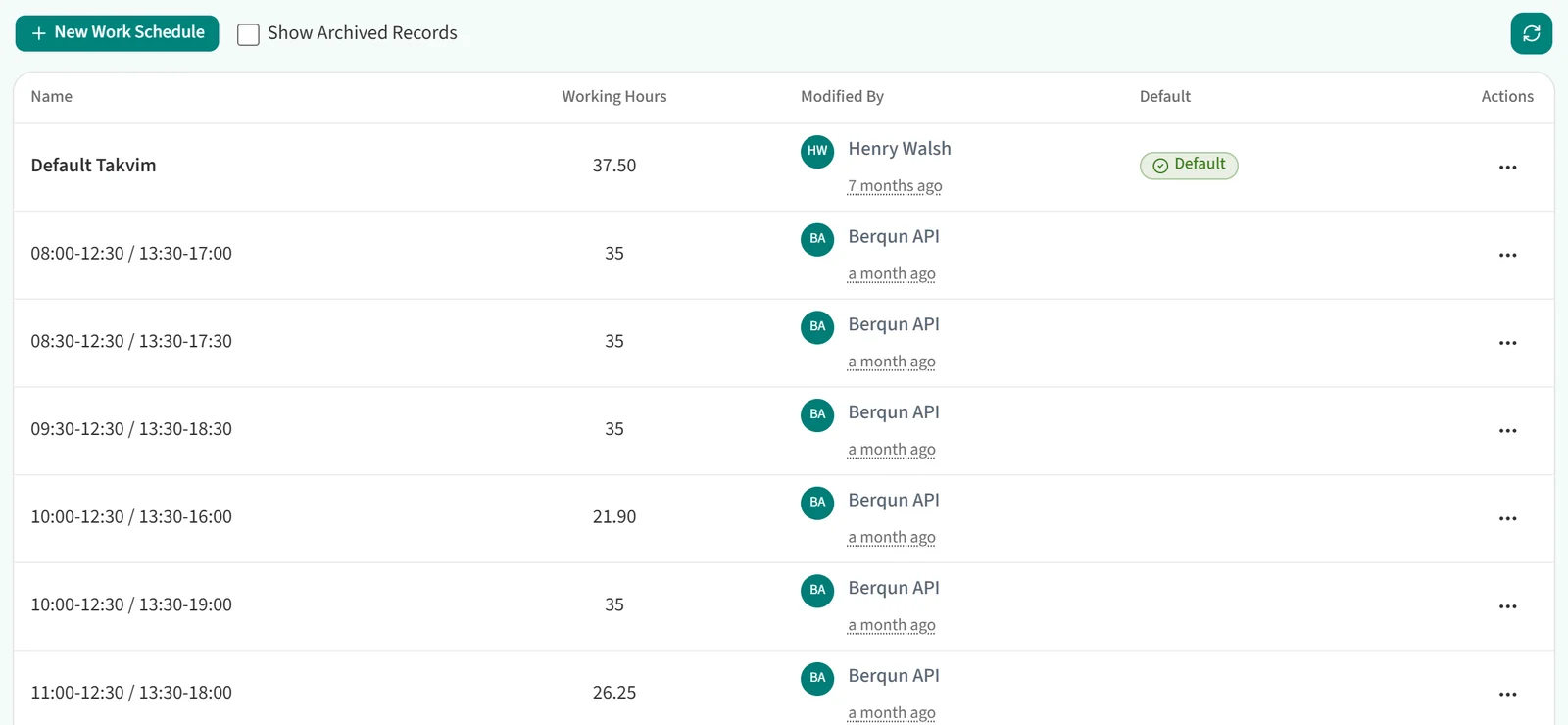
Task: Click the refresh icon button
Action: (1532, 33)
